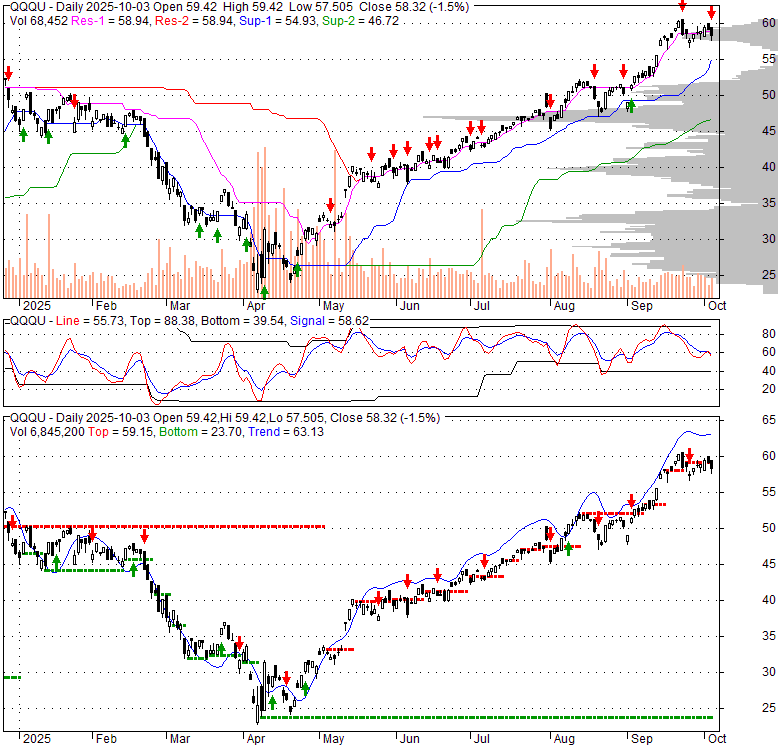Click the Open 59.42 value in bottom chart header

click(x=183, y=418)
